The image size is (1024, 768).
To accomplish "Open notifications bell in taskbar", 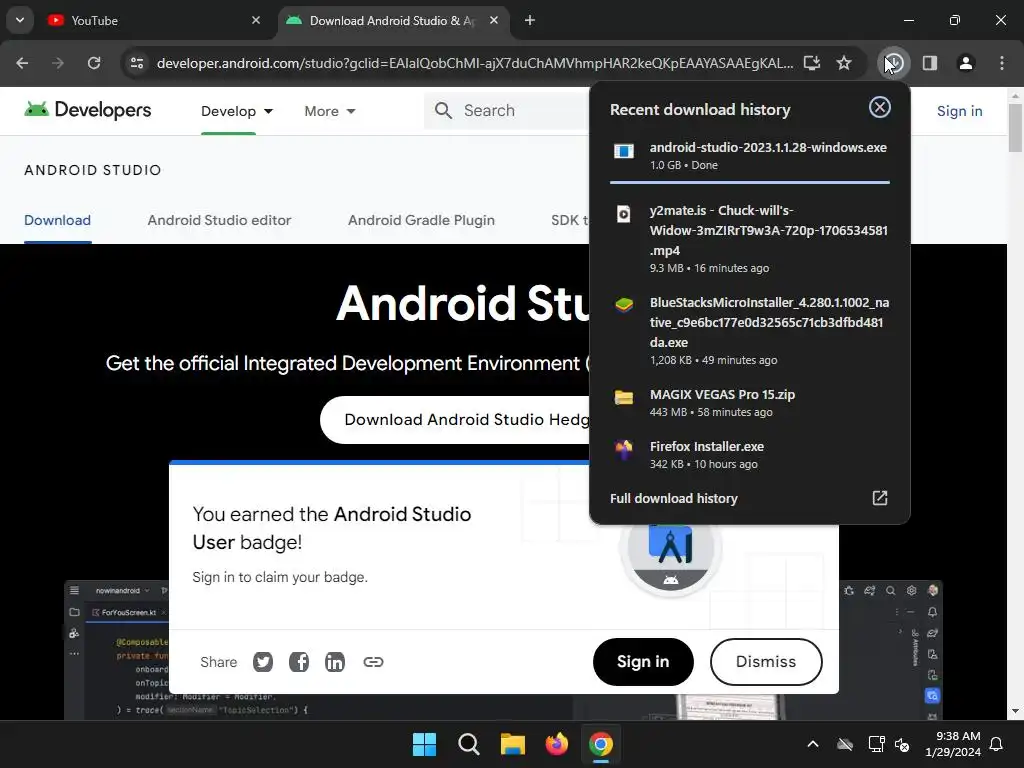I will (997, 744).
